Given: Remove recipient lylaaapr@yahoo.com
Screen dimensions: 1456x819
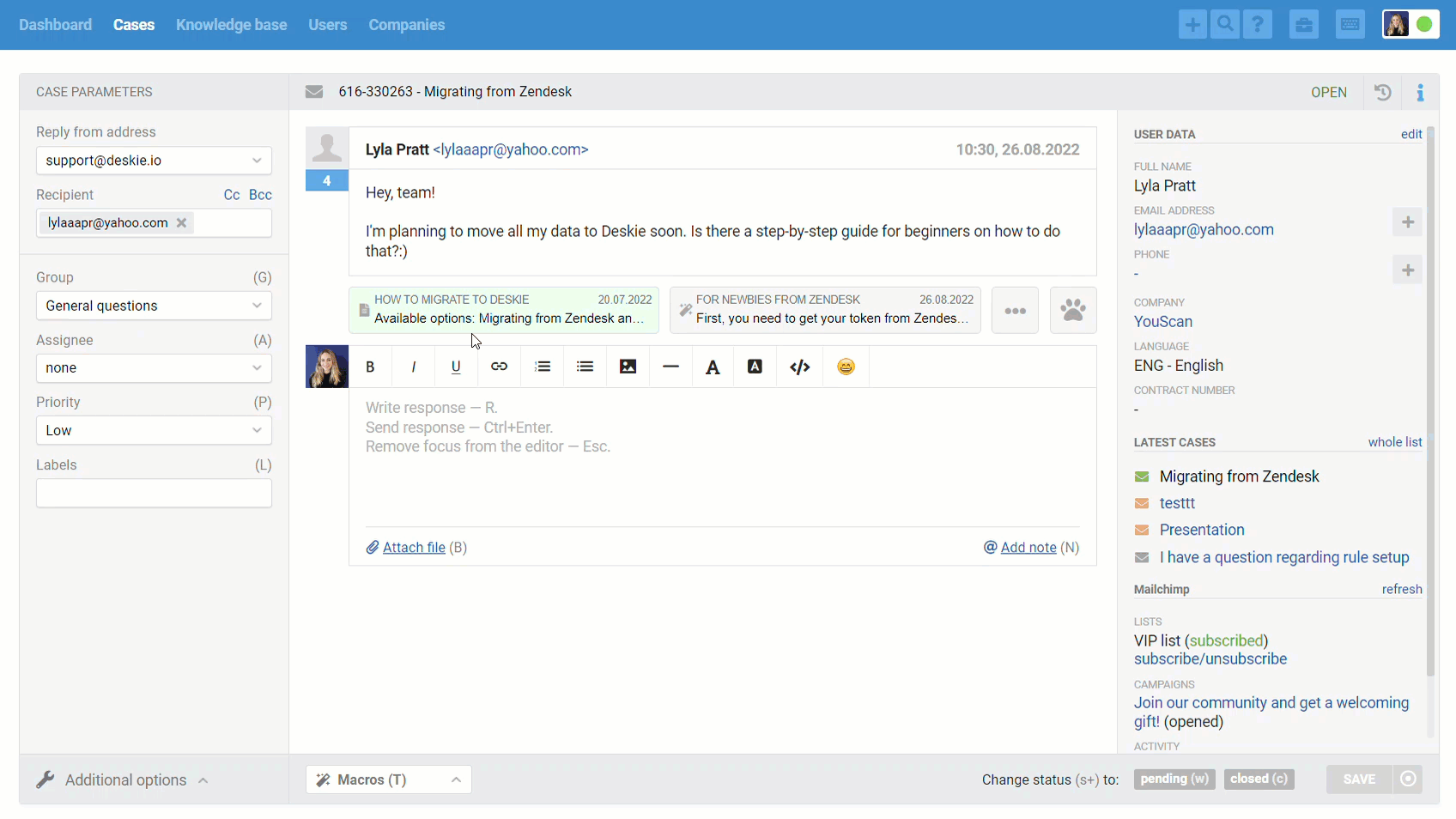Looking at the screenshot, I should (181, 222).
